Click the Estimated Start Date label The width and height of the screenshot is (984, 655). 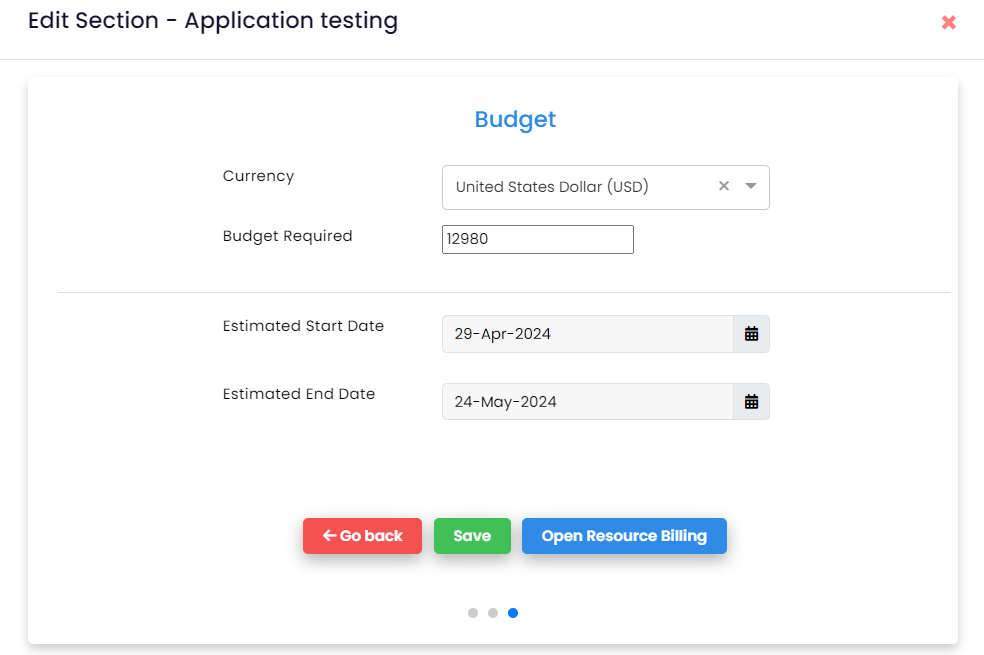[x=303, y=326]
